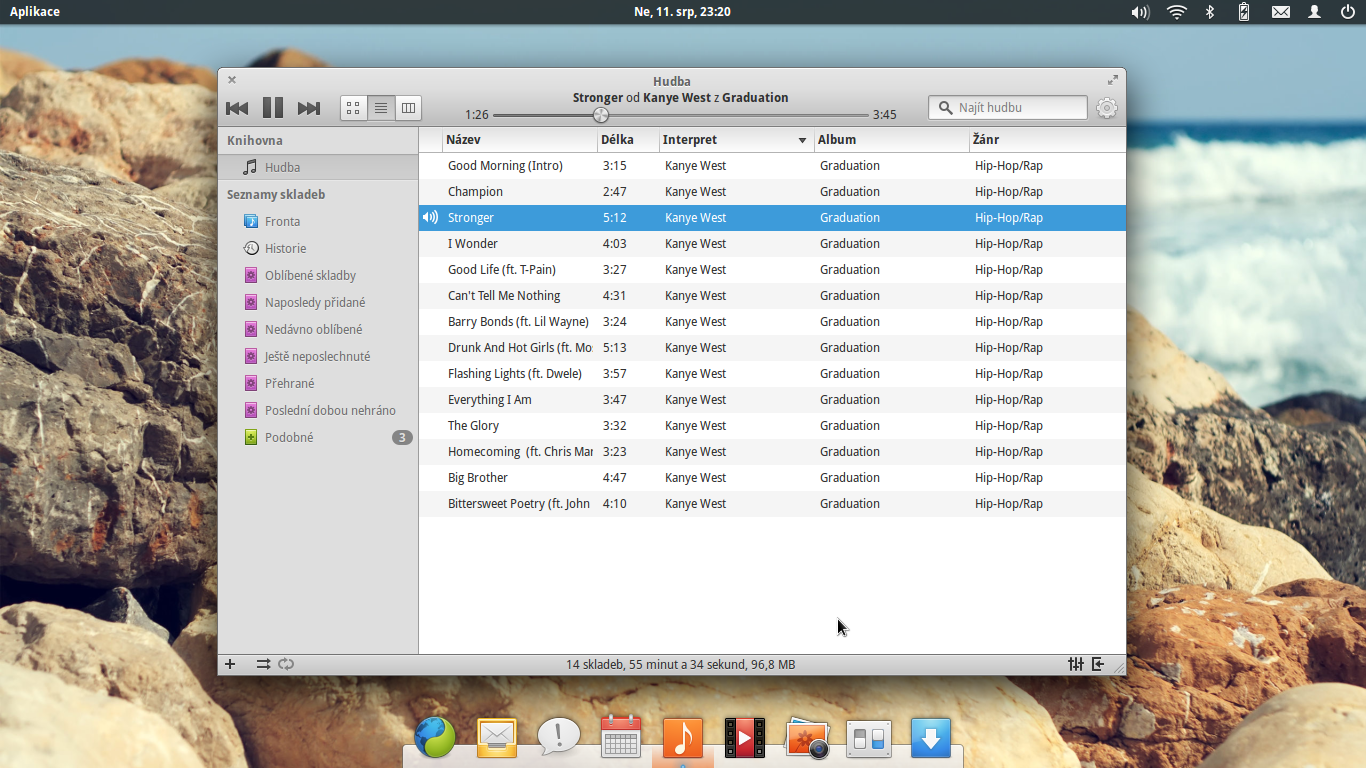Open the Interpret column sort dropdown
The width and height of the screenshot is (1366, 768).
coord(801,140)
